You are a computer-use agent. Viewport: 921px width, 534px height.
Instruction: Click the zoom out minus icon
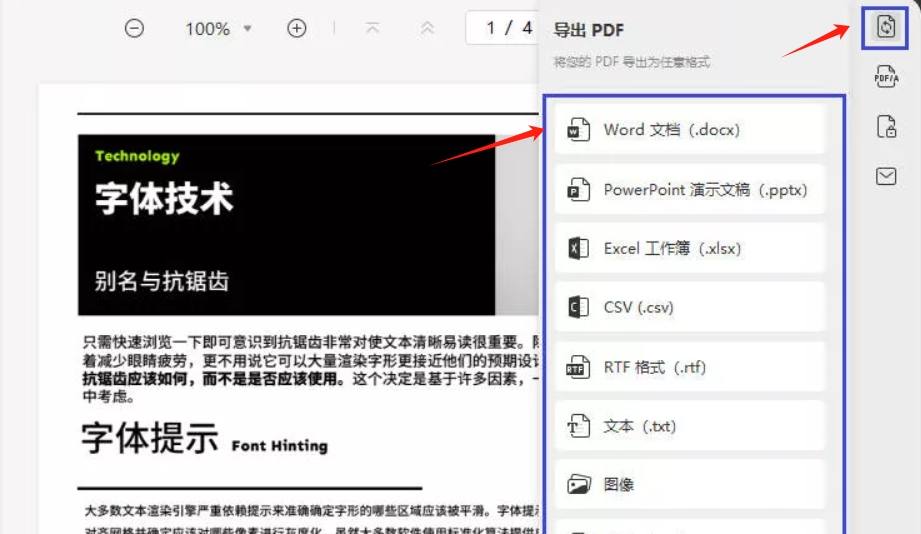pyautogui.click(x=135, y=28)
